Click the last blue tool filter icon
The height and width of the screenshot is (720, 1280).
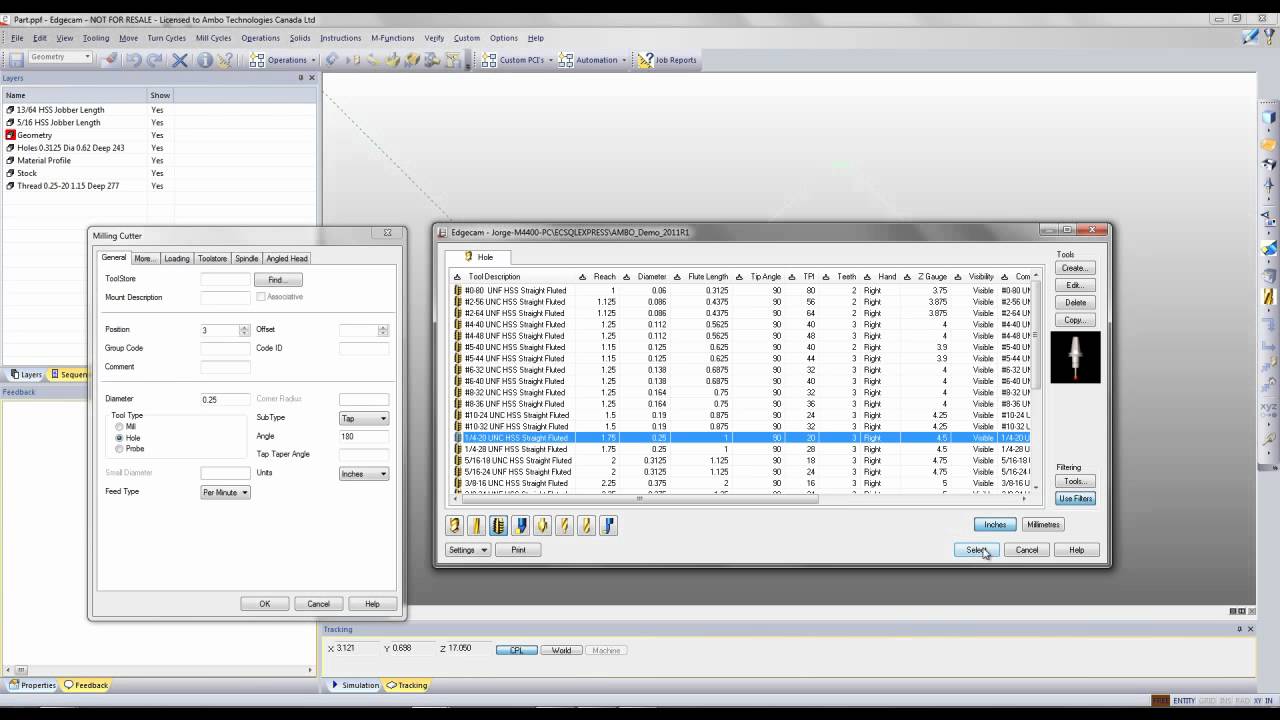[608, 525]
